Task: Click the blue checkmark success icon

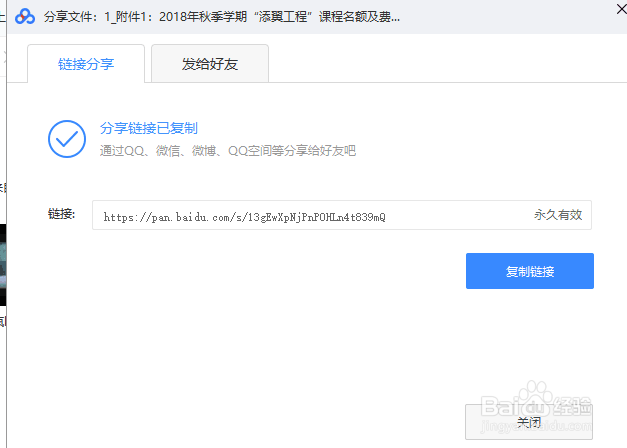Action: [67, 139]
